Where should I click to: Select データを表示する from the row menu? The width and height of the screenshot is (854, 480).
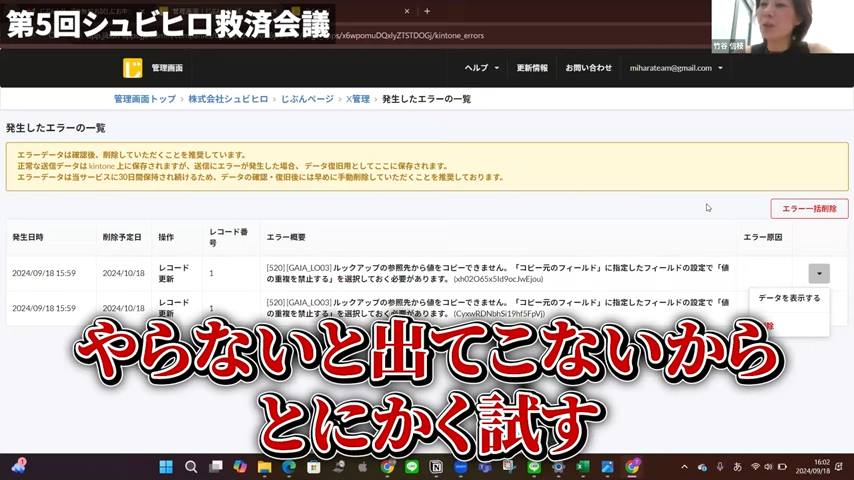[x=789, y=298]
